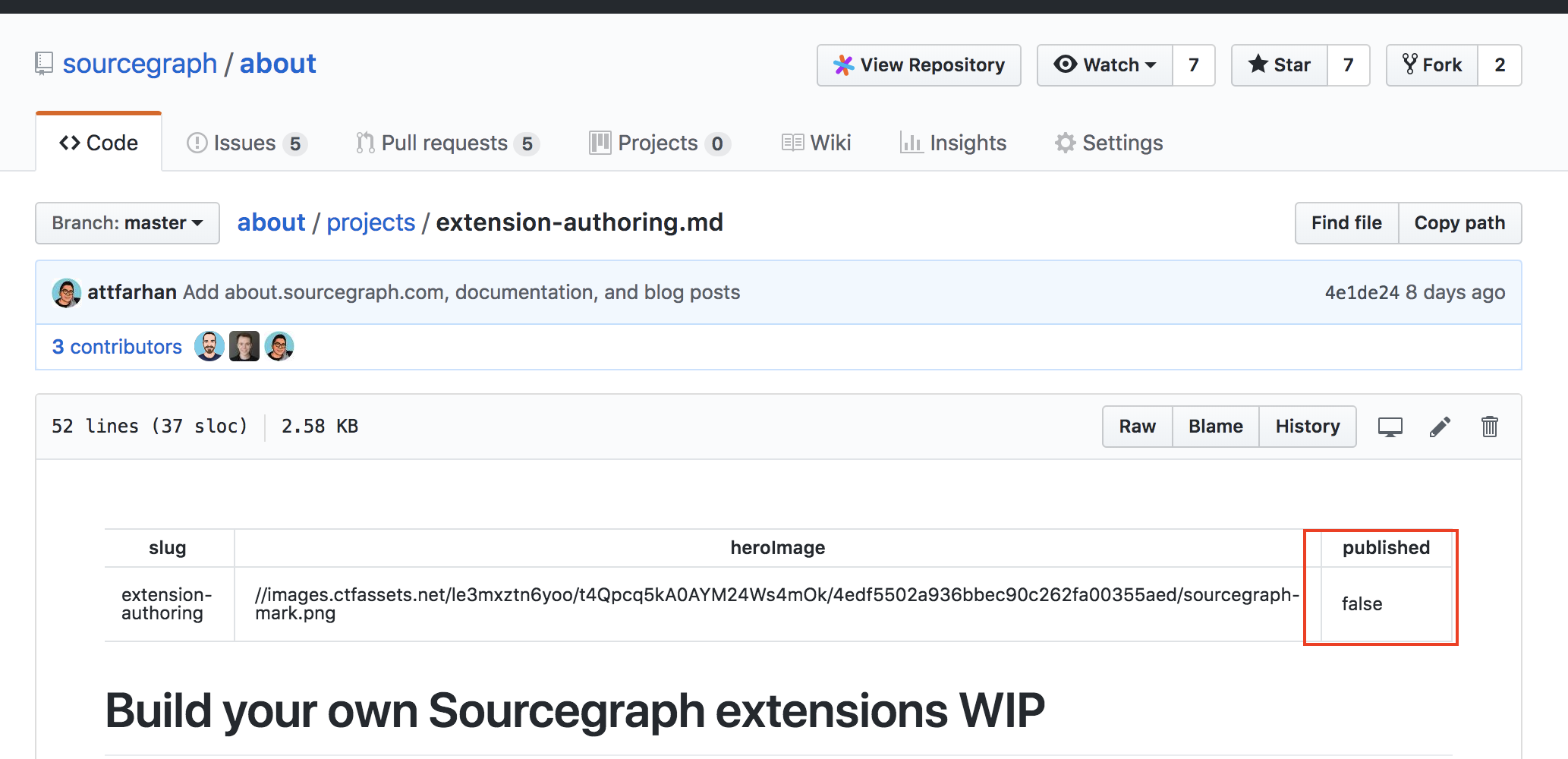Open the about repository title link

[278, 64]
